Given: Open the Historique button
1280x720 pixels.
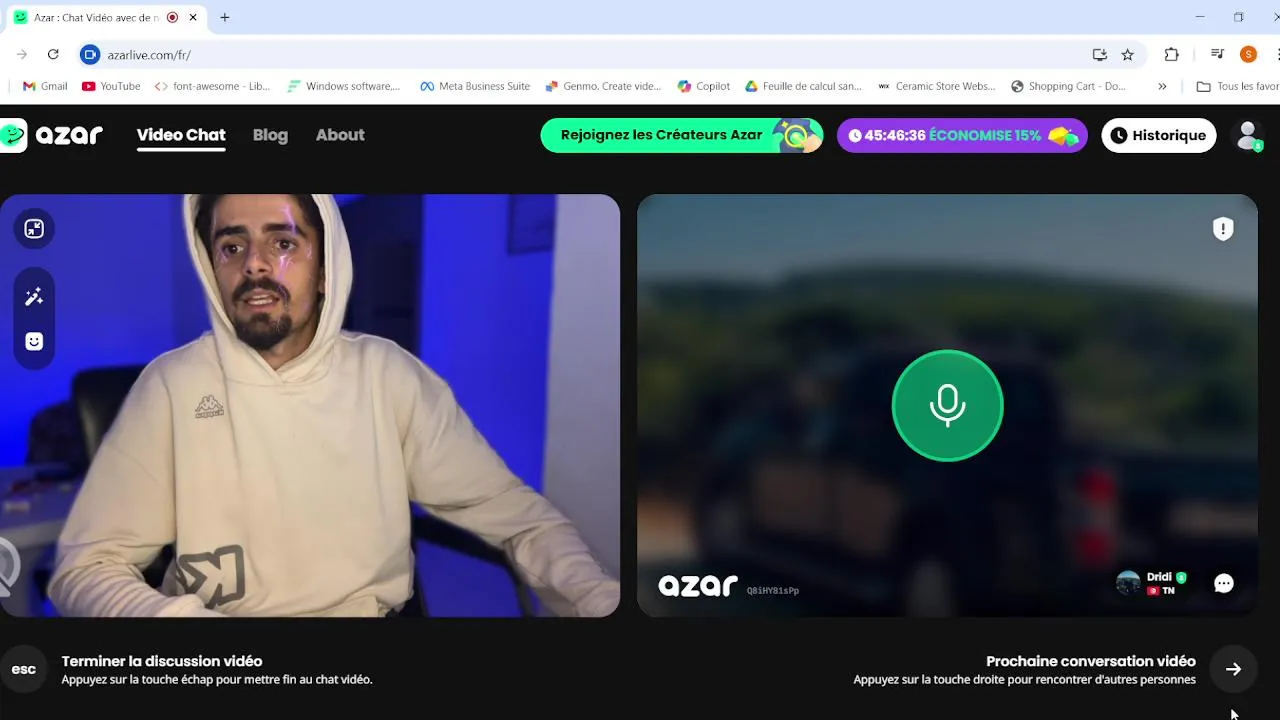Looking at the screenshot, I should (1158, 135).
